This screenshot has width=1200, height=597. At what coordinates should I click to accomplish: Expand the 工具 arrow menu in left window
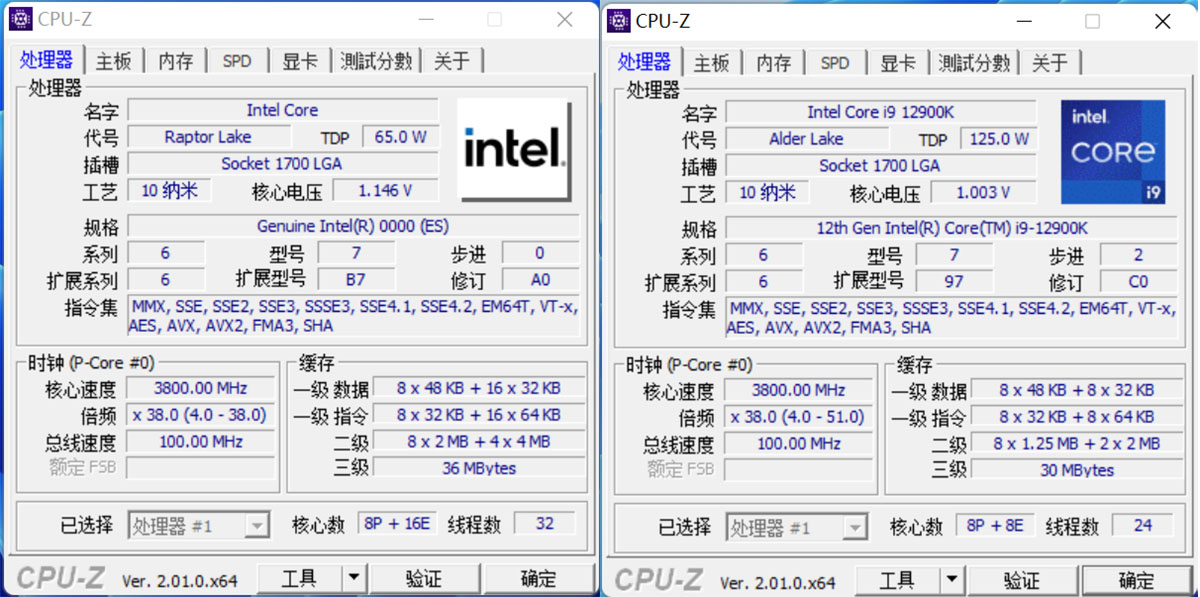[x=354, y=578]
